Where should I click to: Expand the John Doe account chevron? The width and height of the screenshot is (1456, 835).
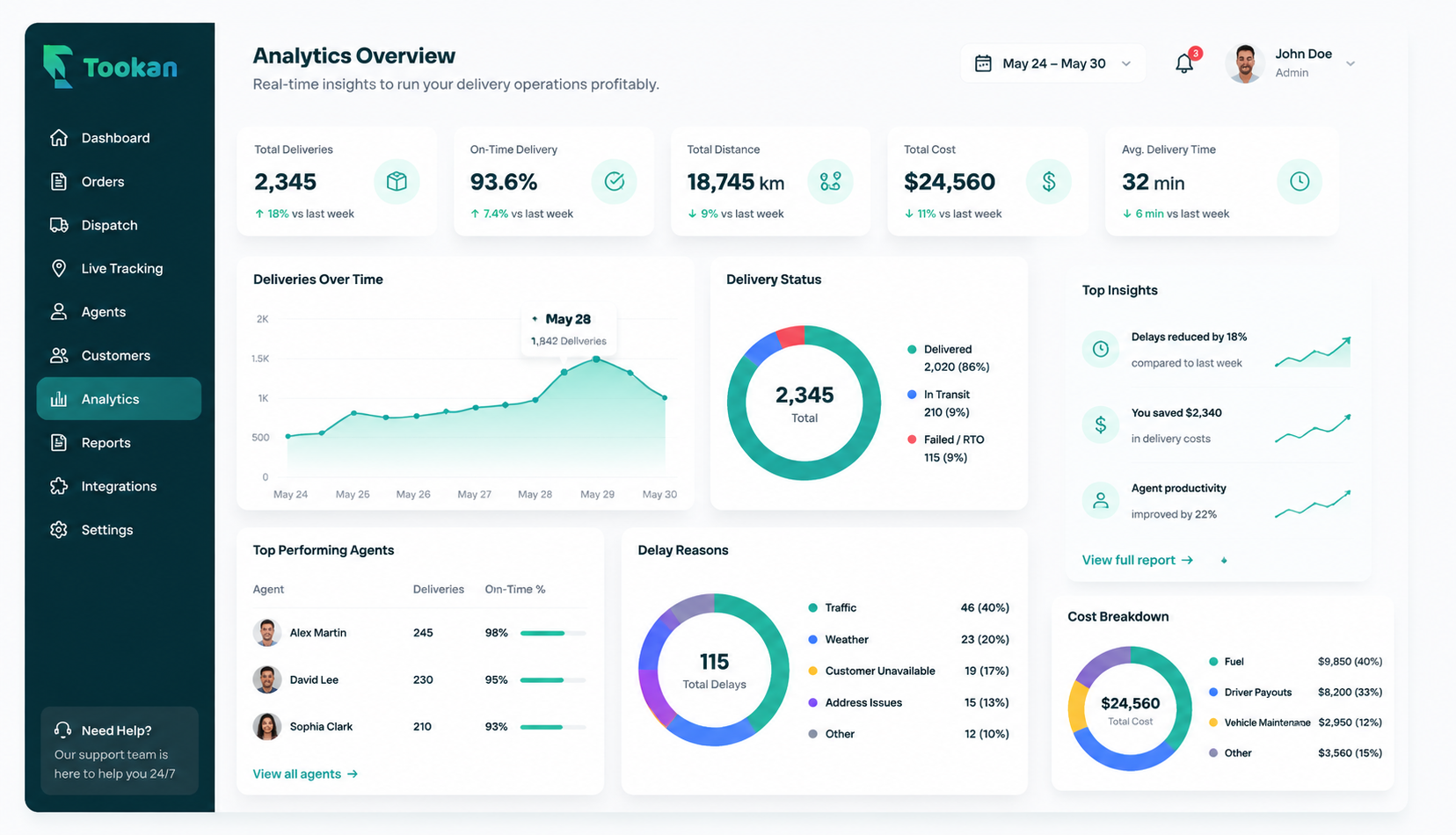tap(1350, 63)
